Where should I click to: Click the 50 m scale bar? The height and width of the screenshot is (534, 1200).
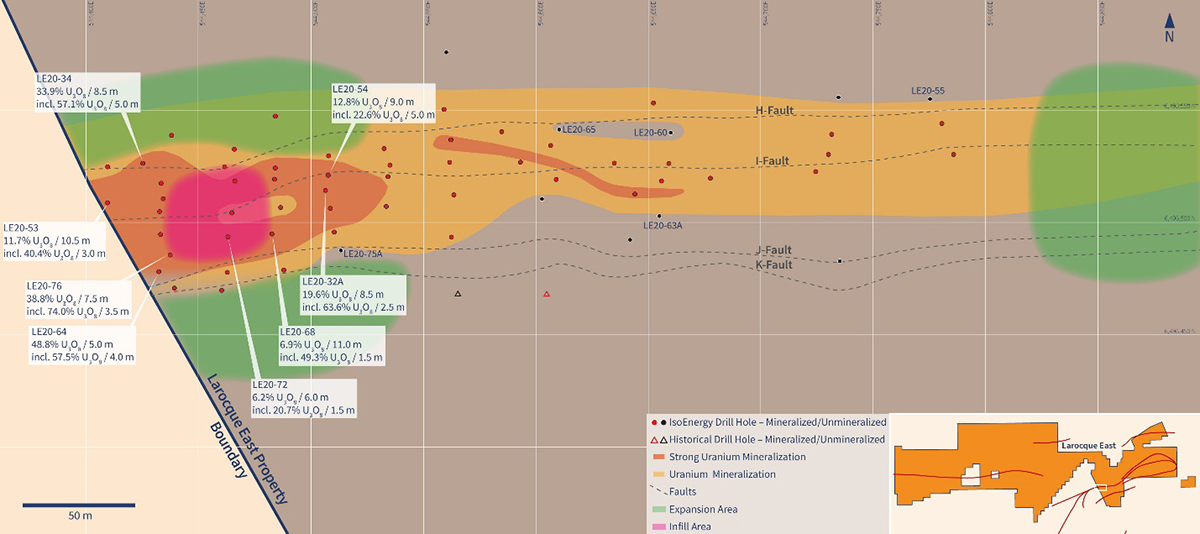tap(79, 504)
